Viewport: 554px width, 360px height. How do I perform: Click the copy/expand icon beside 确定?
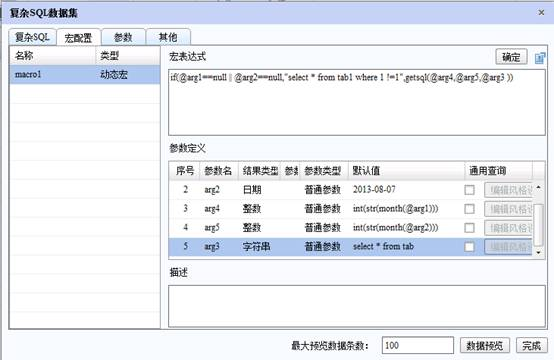click(x=540, y=58)
